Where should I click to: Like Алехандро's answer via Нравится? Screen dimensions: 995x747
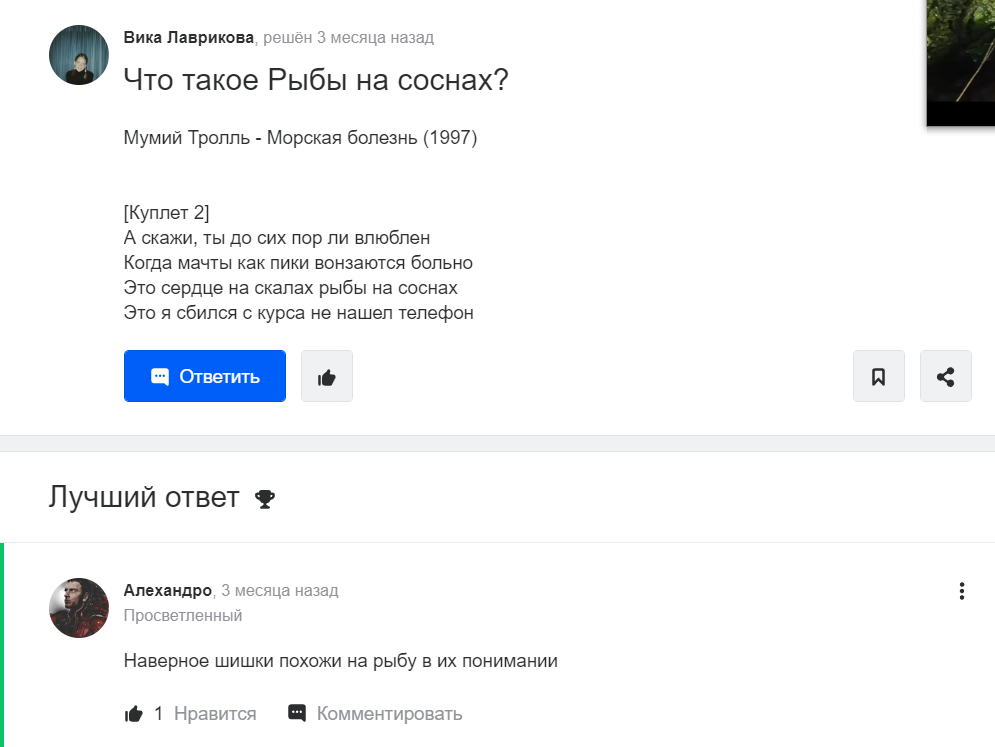tap(214, 713)
